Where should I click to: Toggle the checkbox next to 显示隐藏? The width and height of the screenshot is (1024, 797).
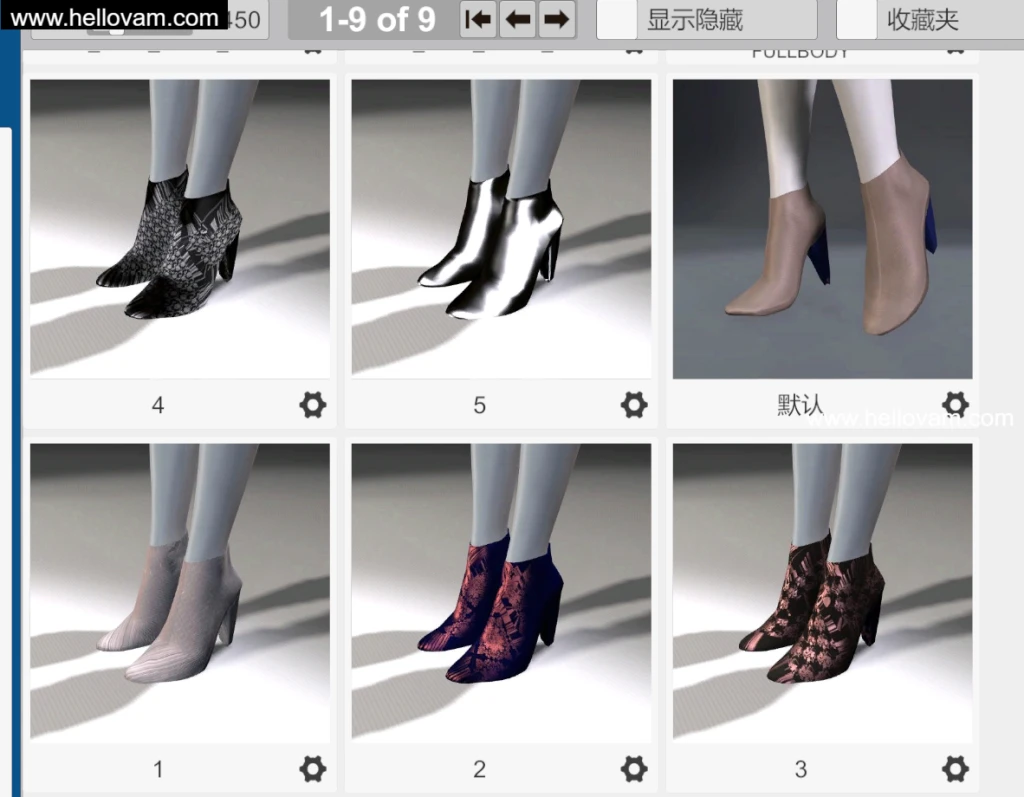[x=617, y=18]
